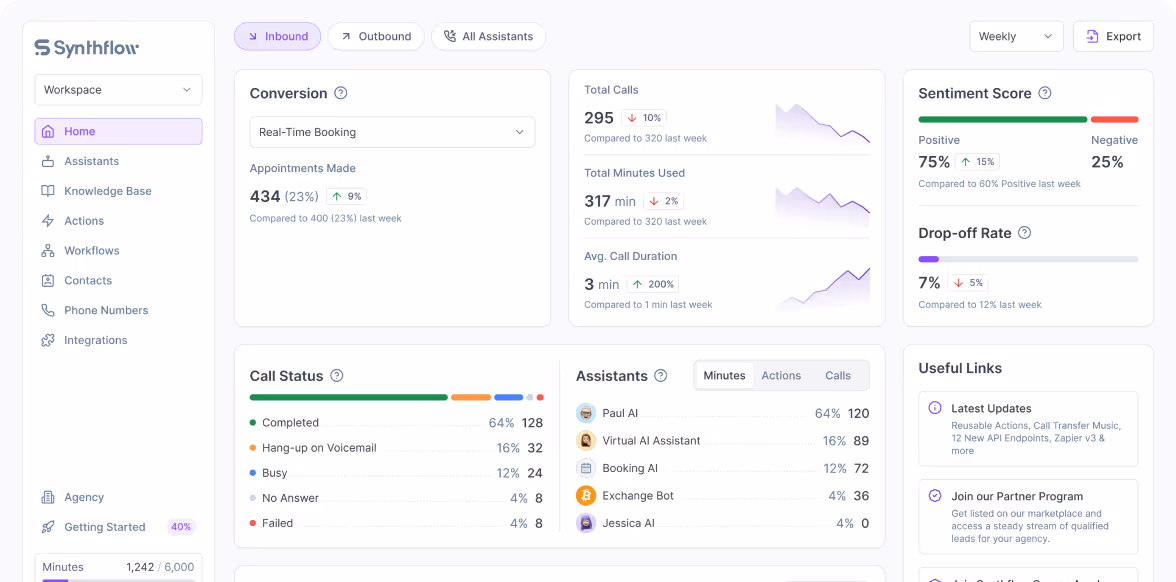Click the 9% appointments increase badge

tap(346, 196)
